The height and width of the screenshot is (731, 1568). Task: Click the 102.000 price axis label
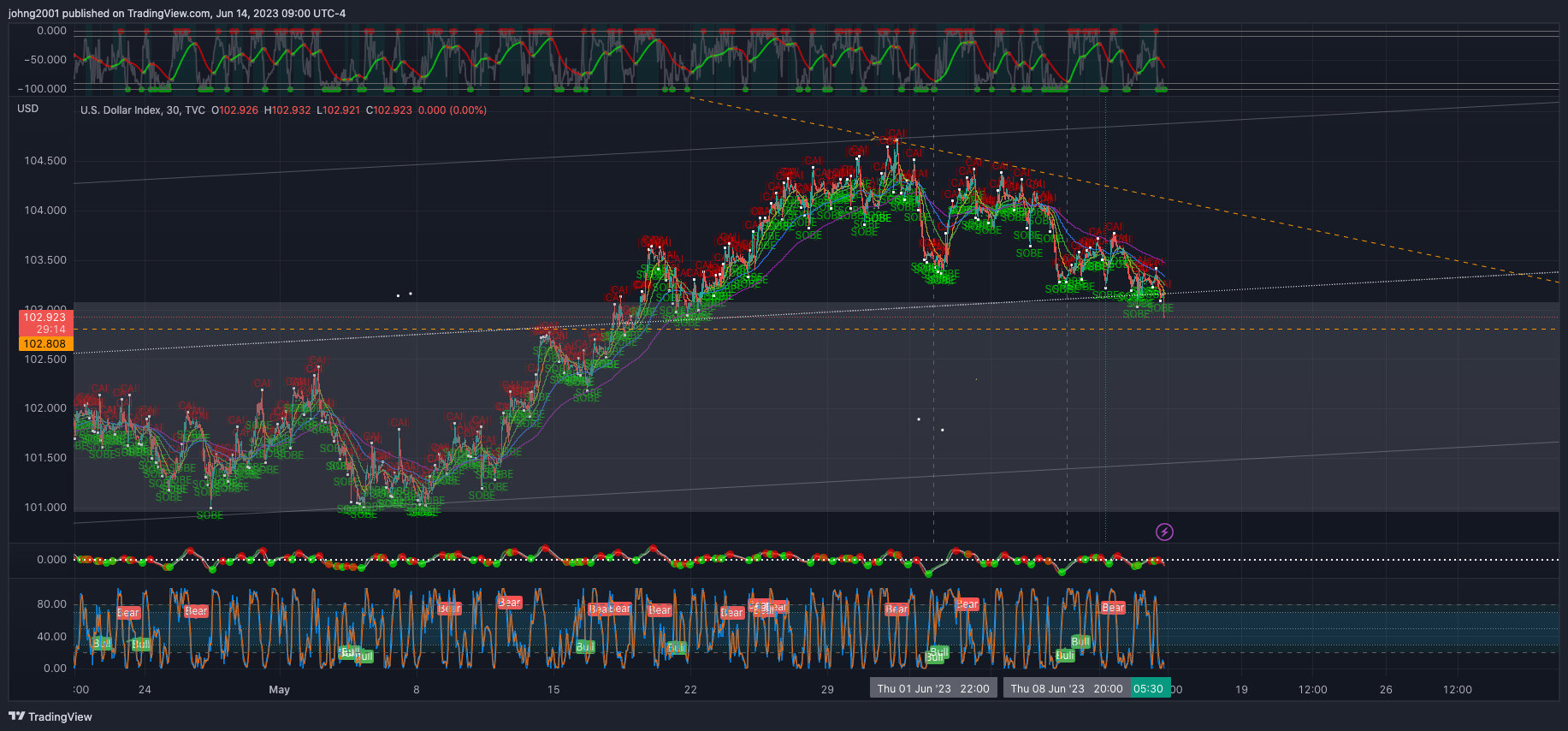[45, 408]
